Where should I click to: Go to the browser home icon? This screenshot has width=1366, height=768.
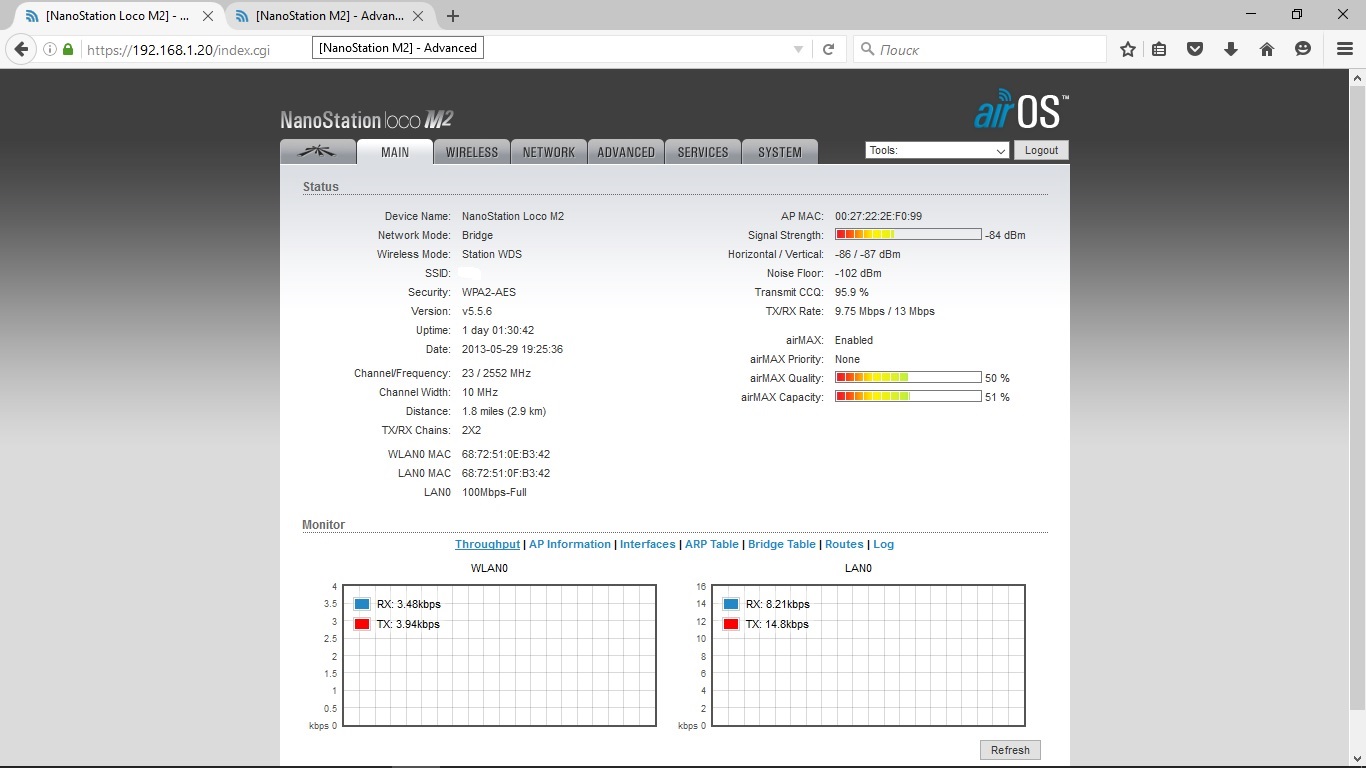pos(1267,49)
